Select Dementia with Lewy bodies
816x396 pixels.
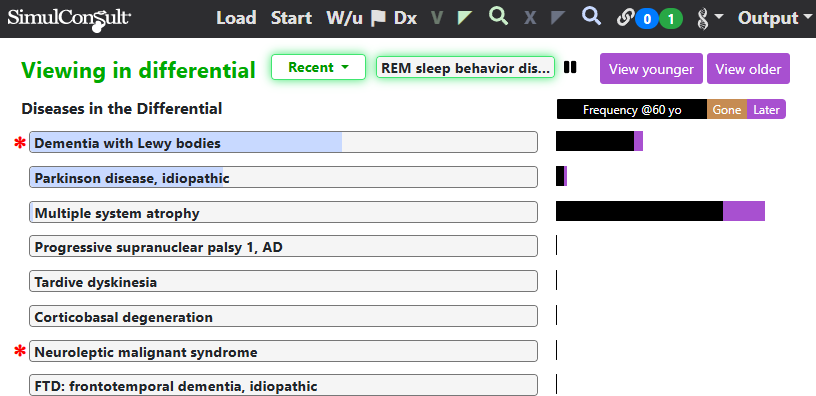click(283, 142)
